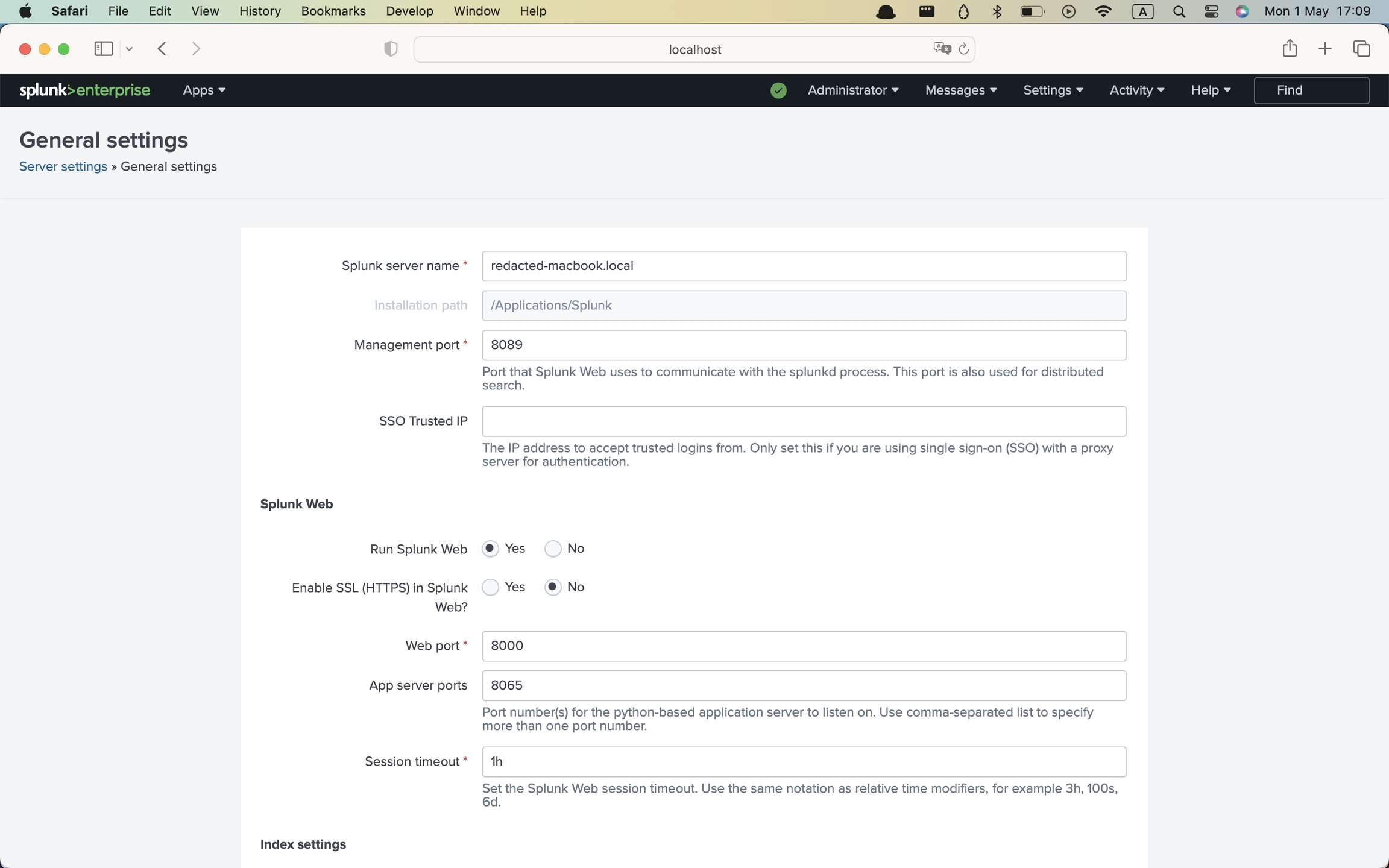Select Yes for Enable SSL in Splunk Web

491,587
